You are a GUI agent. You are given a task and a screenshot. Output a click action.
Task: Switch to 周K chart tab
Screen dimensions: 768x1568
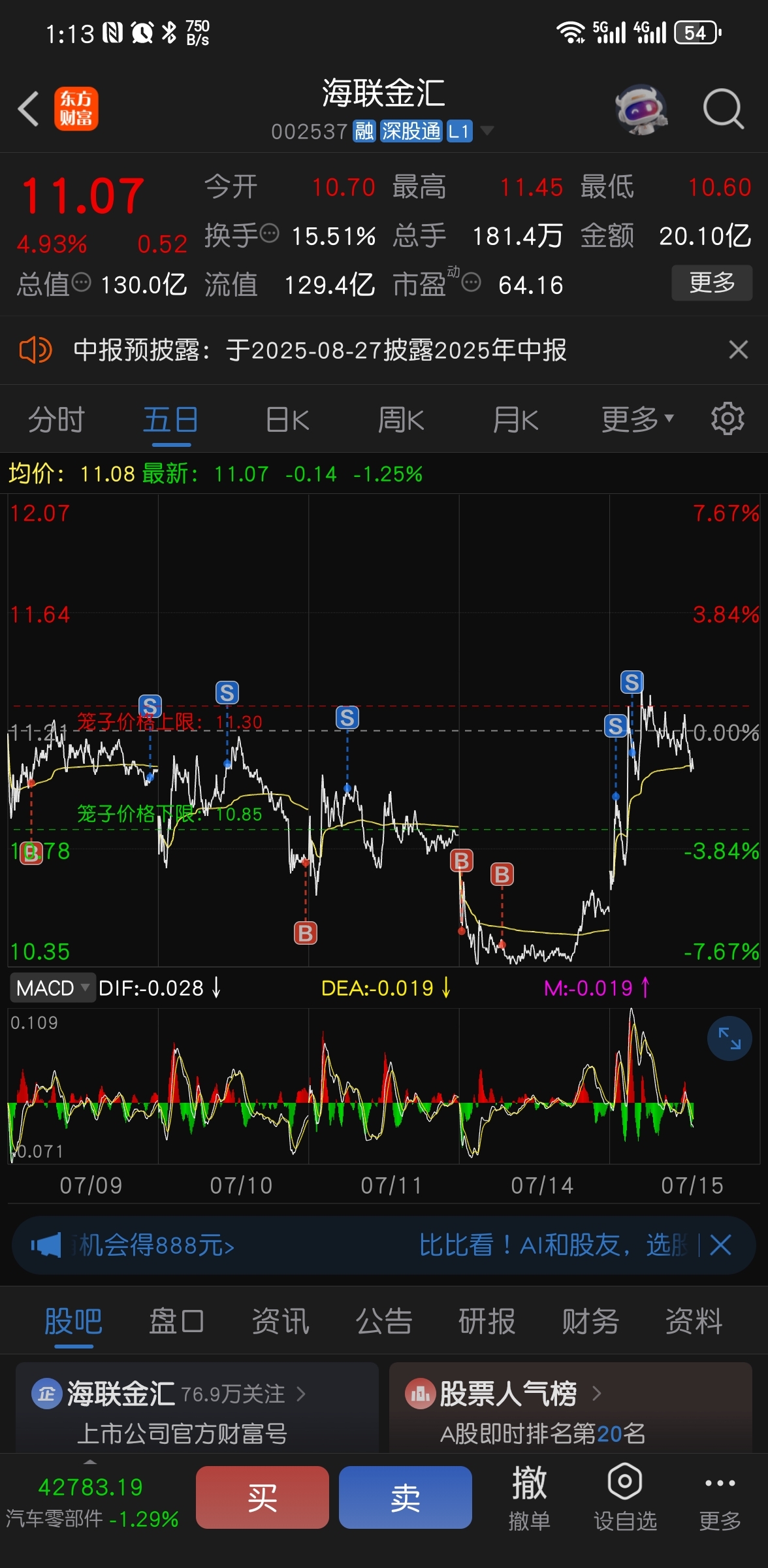(401, 419)
